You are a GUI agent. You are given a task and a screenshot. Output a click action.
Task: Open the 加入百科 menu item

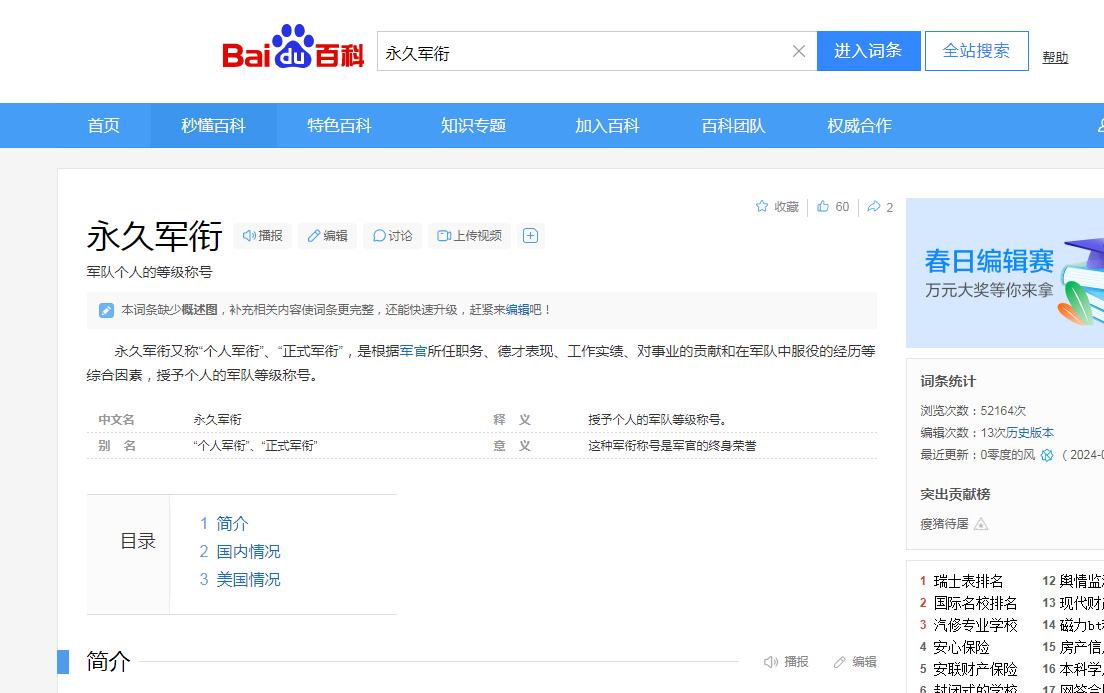tap(606, 125)
